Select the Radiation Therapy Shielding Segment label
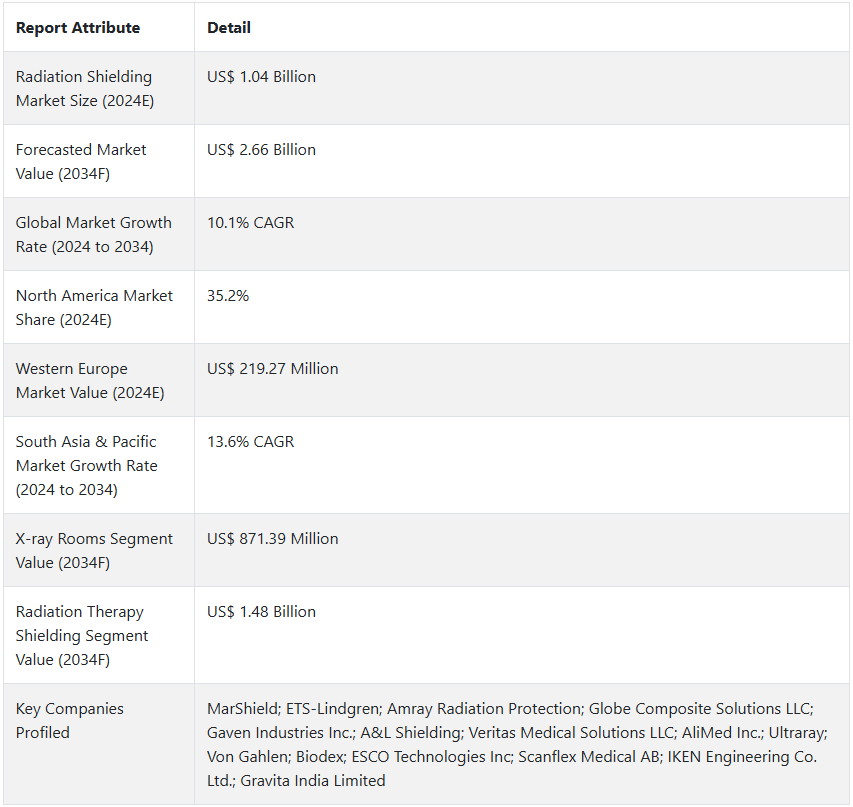The image size is (853, 807). [82, 636]
